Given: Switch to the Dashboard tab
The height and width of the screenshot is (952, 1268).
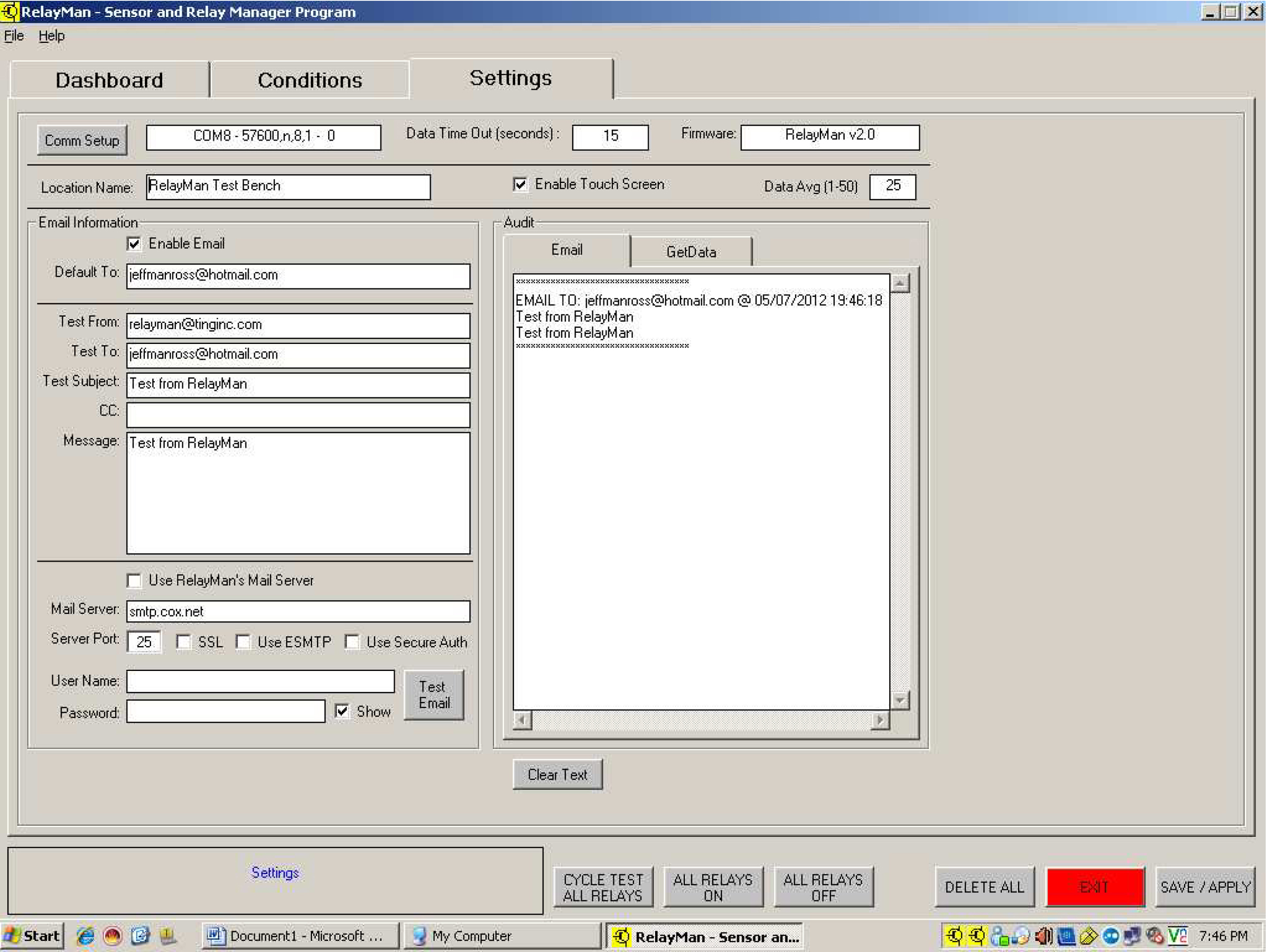Looking at the screenshot, I should (x=109, y=80).
